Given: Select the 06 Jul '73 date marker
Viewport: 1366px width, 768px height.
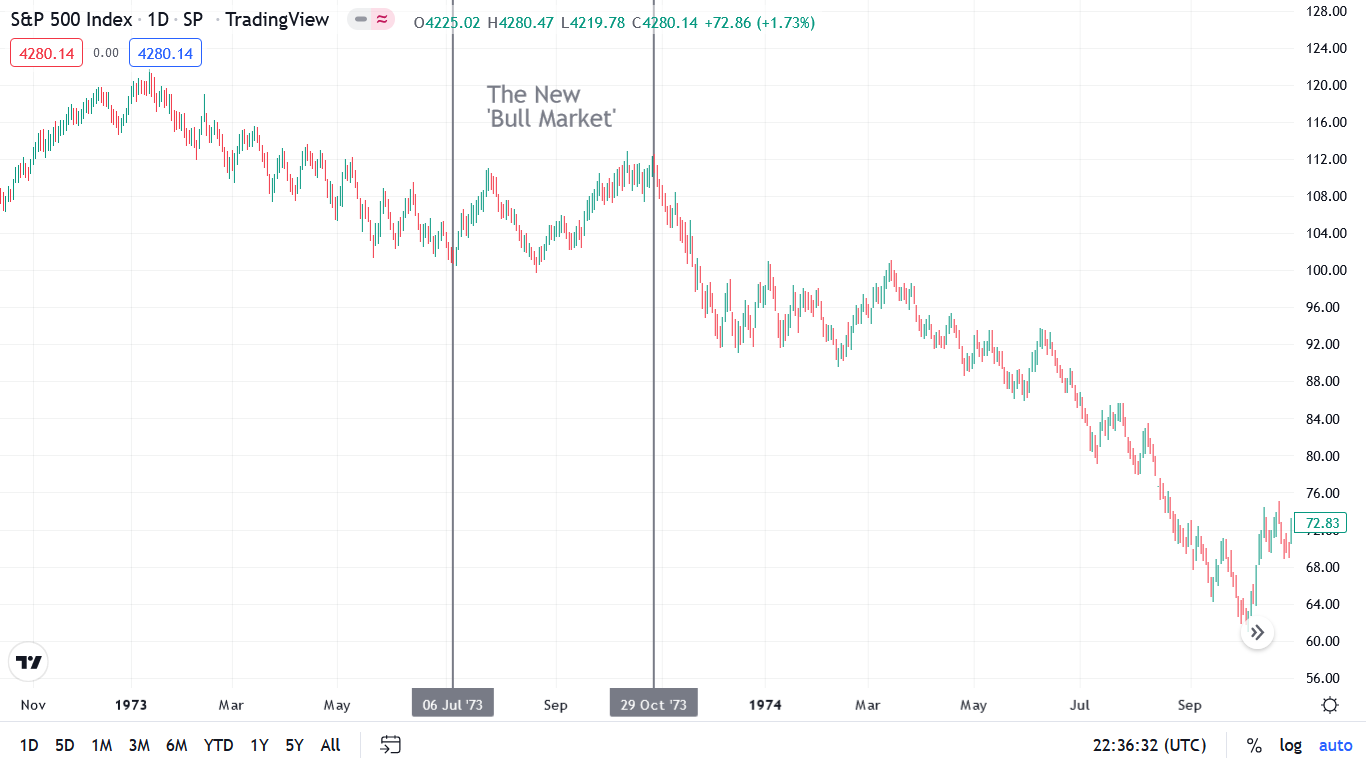Looking at the screenshot, I should pos(452,704).
